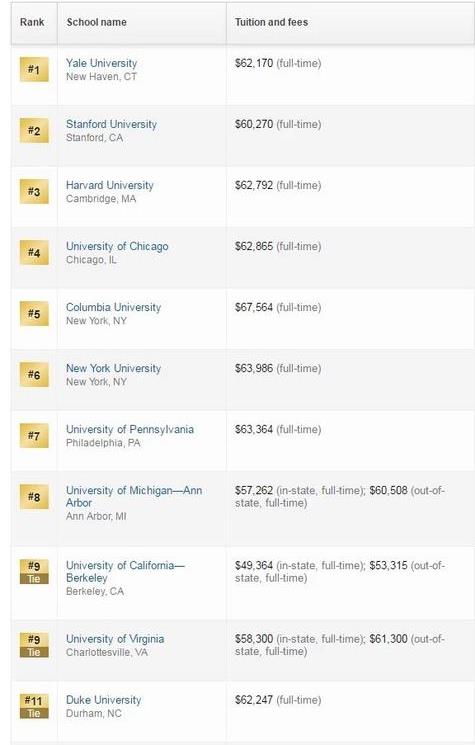Click the Rank column header
Image resolution: width=475 pixels, height=745 pixels.
coord(32,22)
